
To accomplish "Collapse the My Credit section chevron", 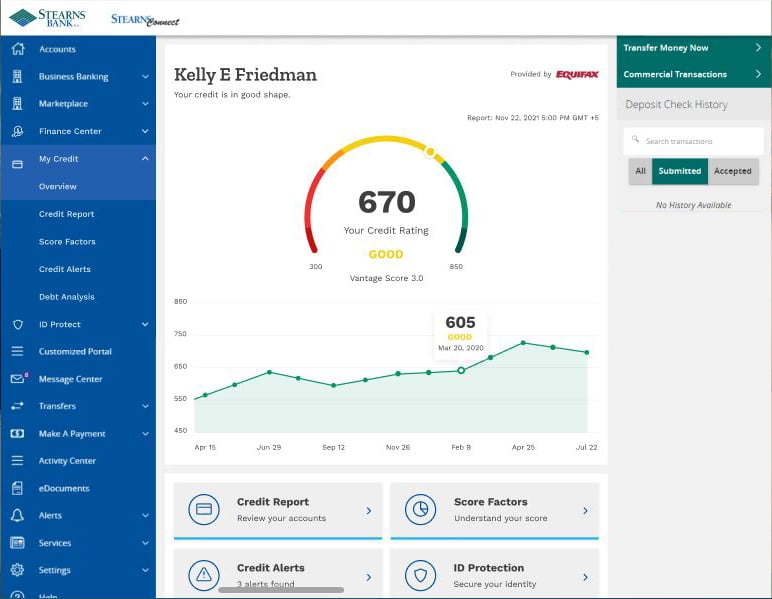I will pyautogui.click(x=145, y=158).
